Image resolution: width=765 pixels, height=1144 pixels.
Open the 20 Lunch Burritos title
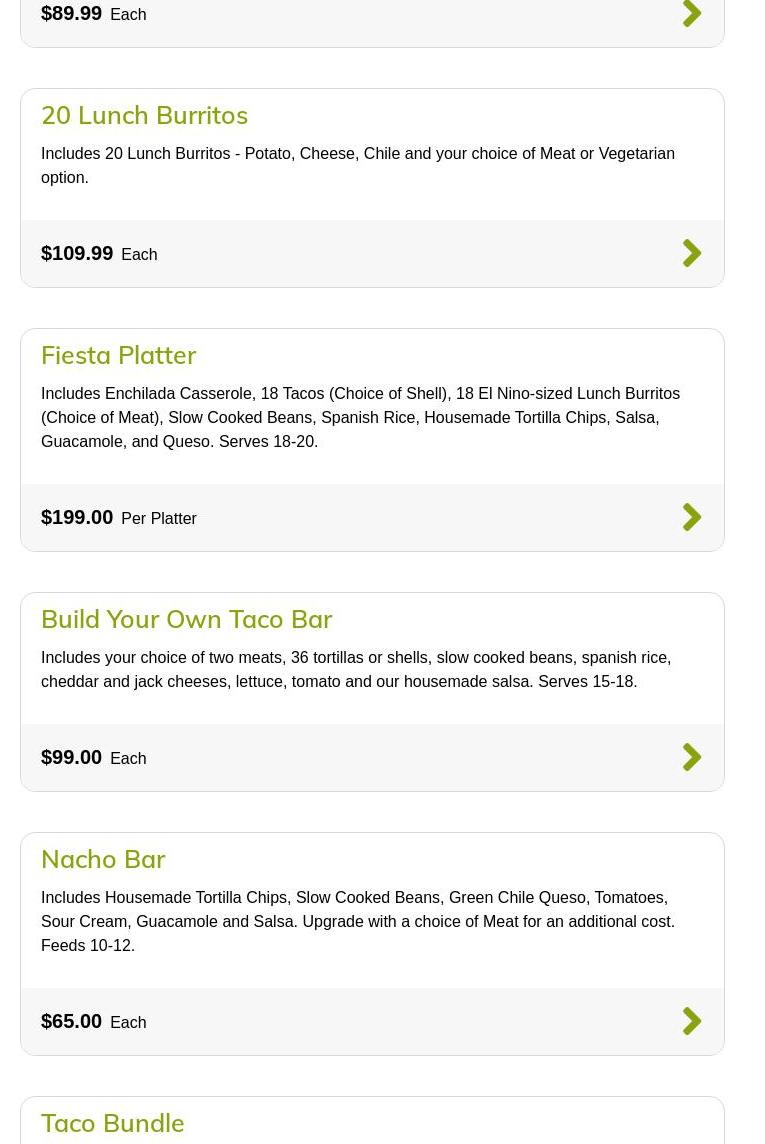(144, 115)
